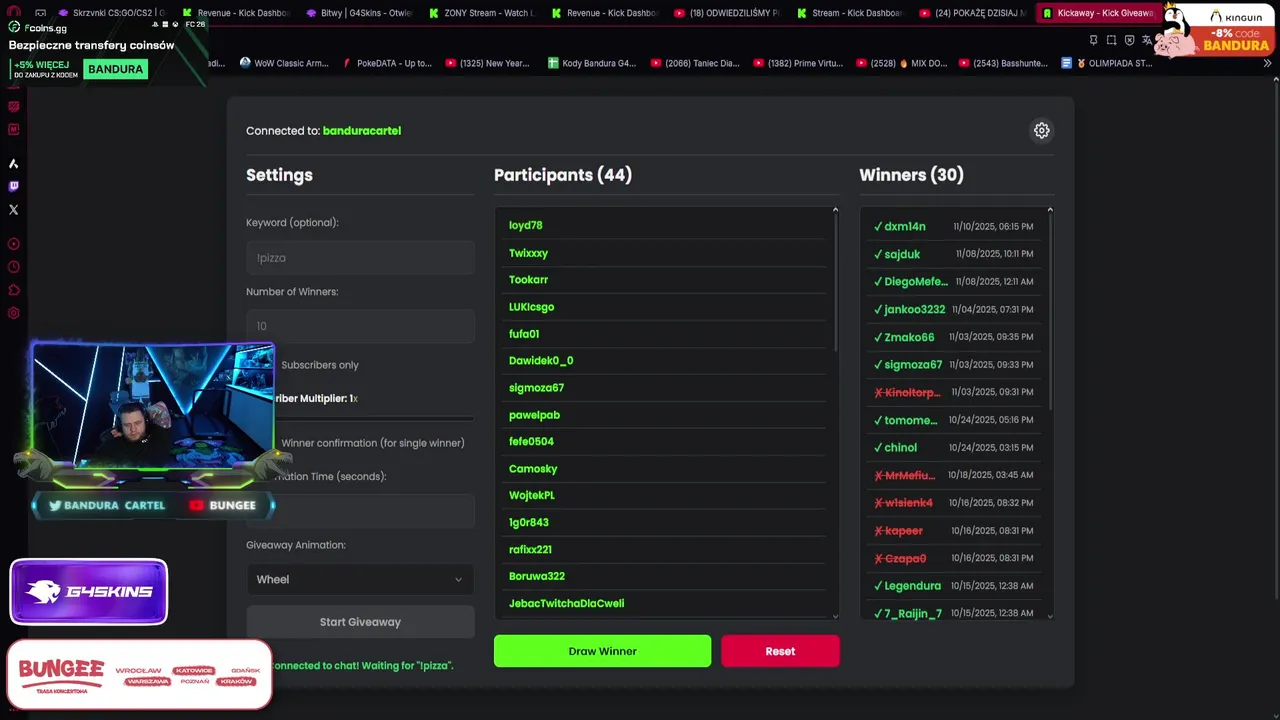Open the (2066) Taniec Dia bookmark
The width and height of the screenshot is (1280, 720).
[x=695, y=63]
